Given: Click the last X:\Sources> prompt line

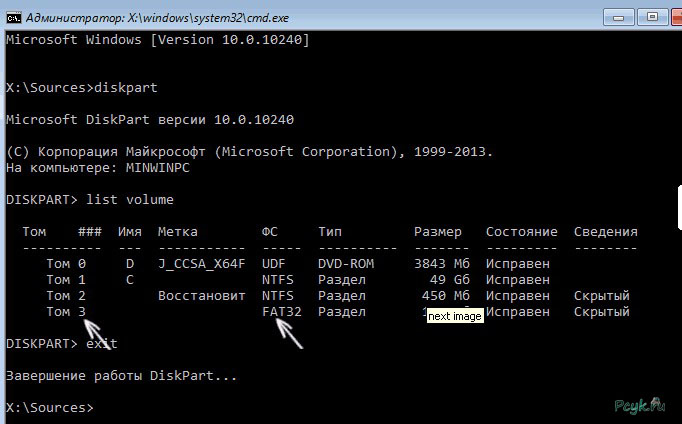Looking at the screenshot, I should [x=49, y=407].
